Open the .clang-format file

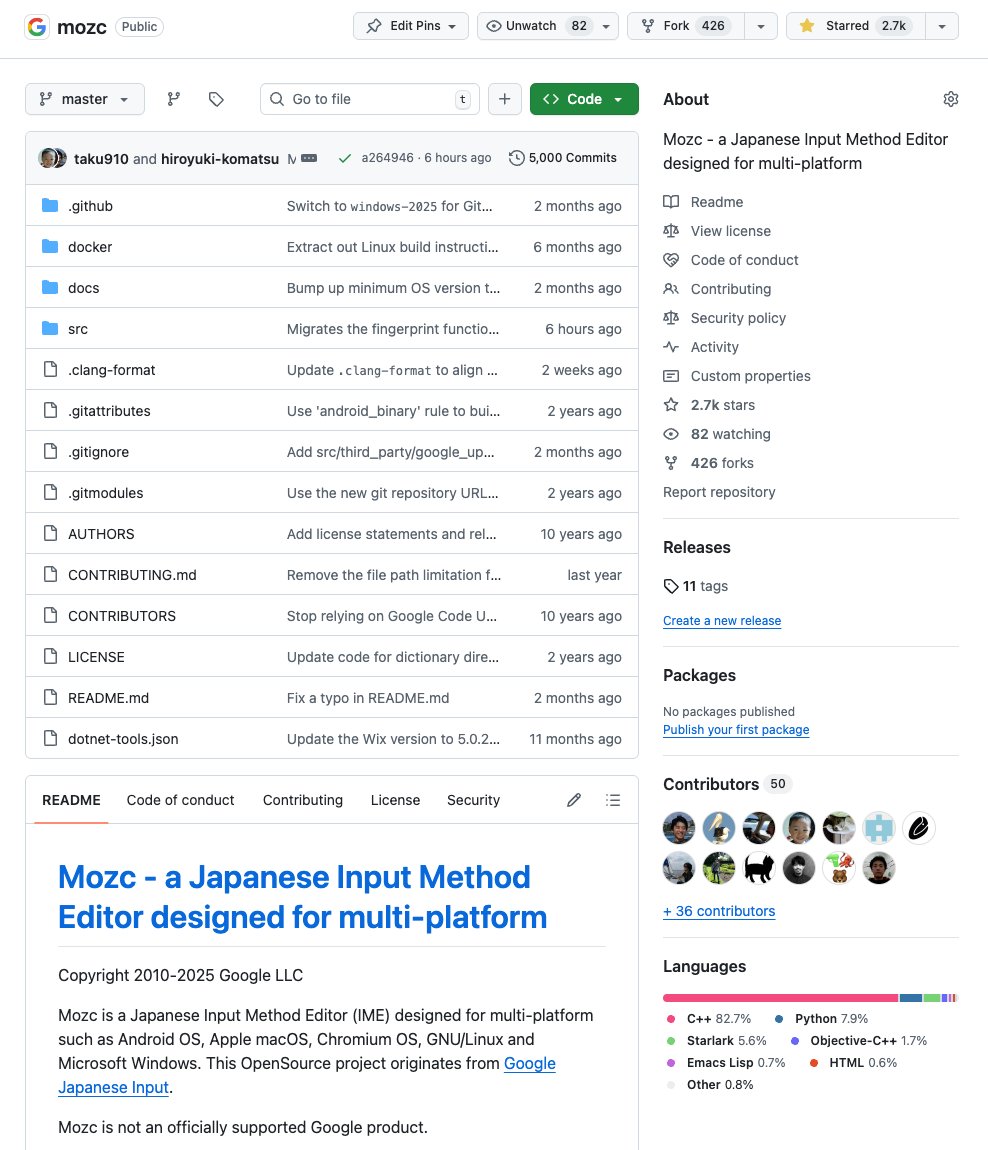pos(111,370)
